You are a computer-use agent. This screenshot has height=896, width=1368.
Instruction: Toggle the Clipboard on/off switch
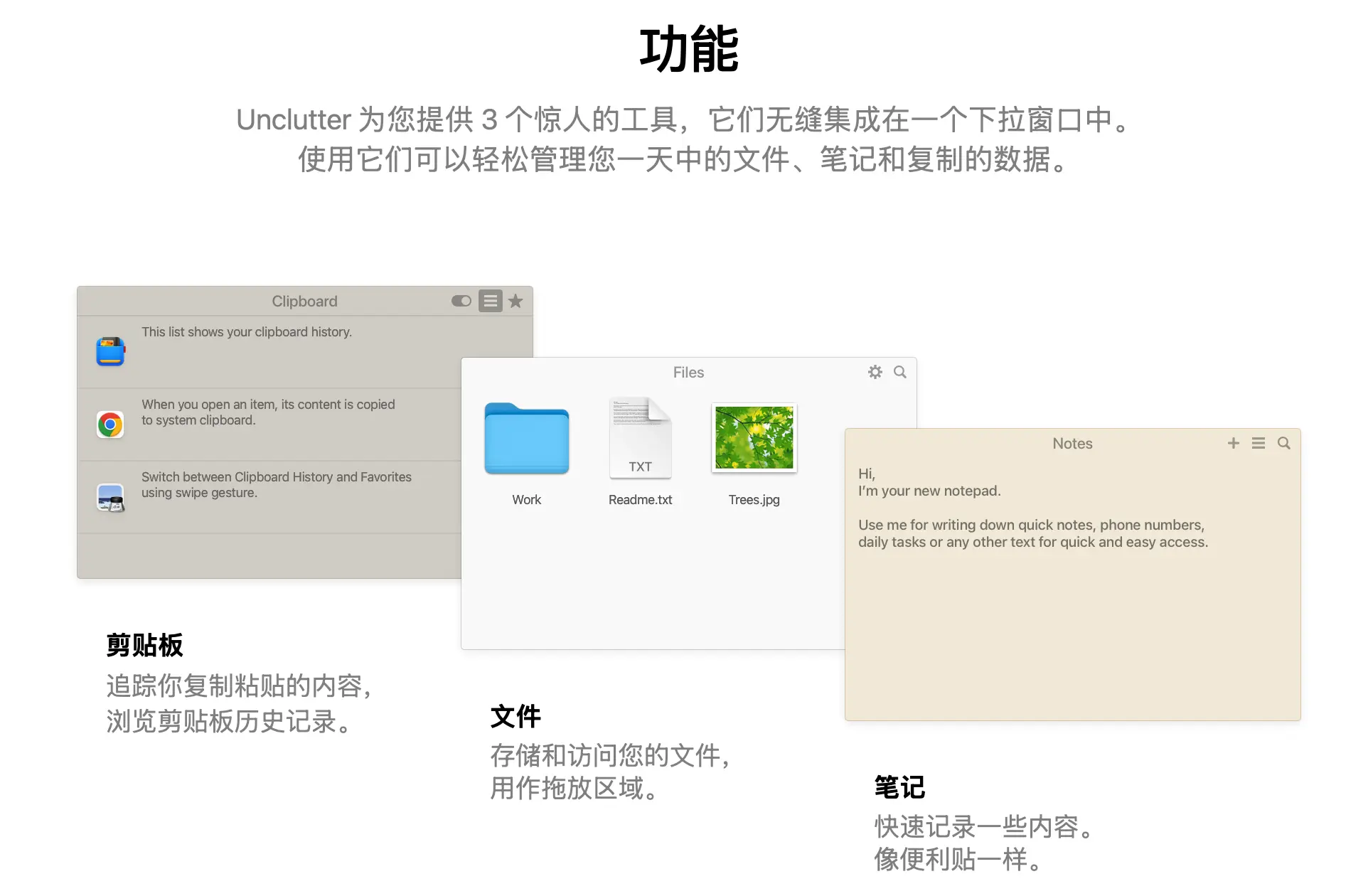tap(461, 301)
